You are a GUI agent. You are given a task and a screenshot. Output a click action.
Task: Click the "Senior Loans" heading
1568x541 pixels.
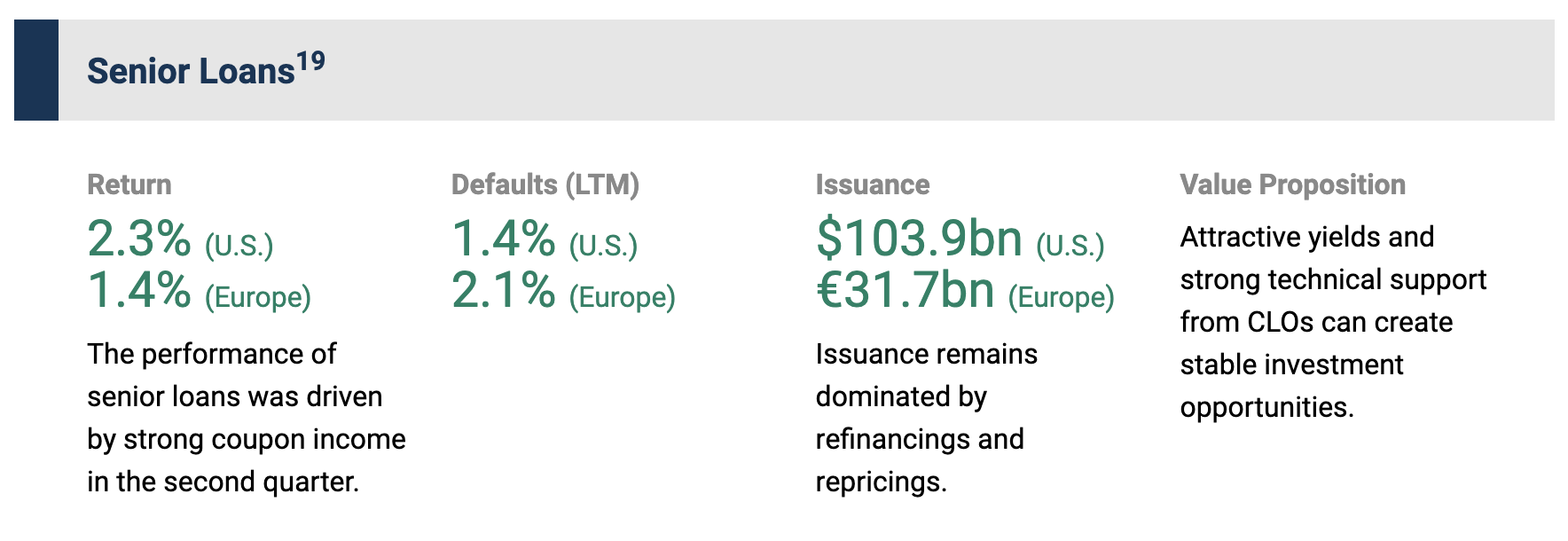tap(190, 72)
